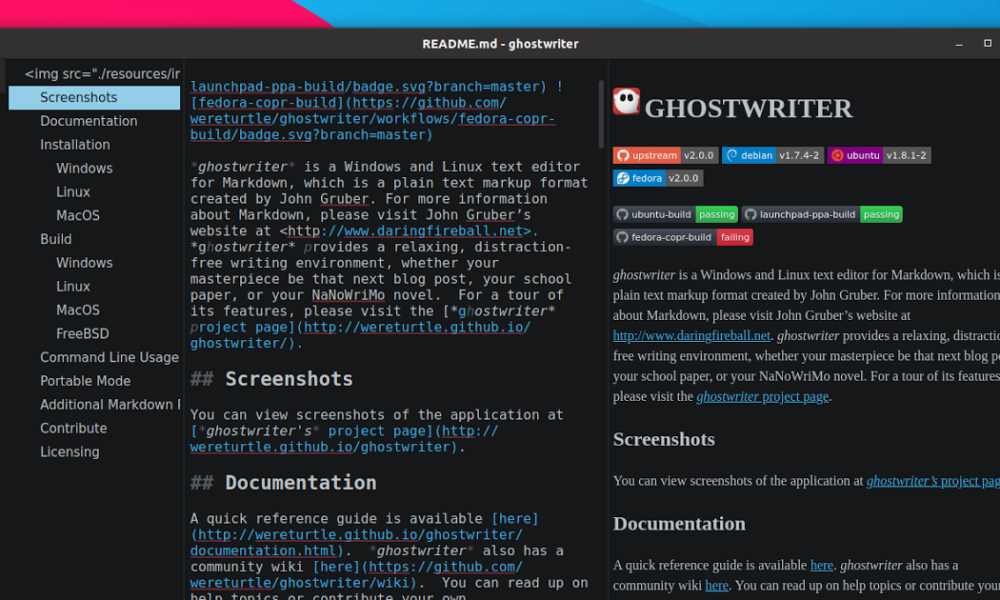Viewport: 1000px width, 600px height.
Task: Jump to Screenshots in the outline sidebar
Action: 94,98
